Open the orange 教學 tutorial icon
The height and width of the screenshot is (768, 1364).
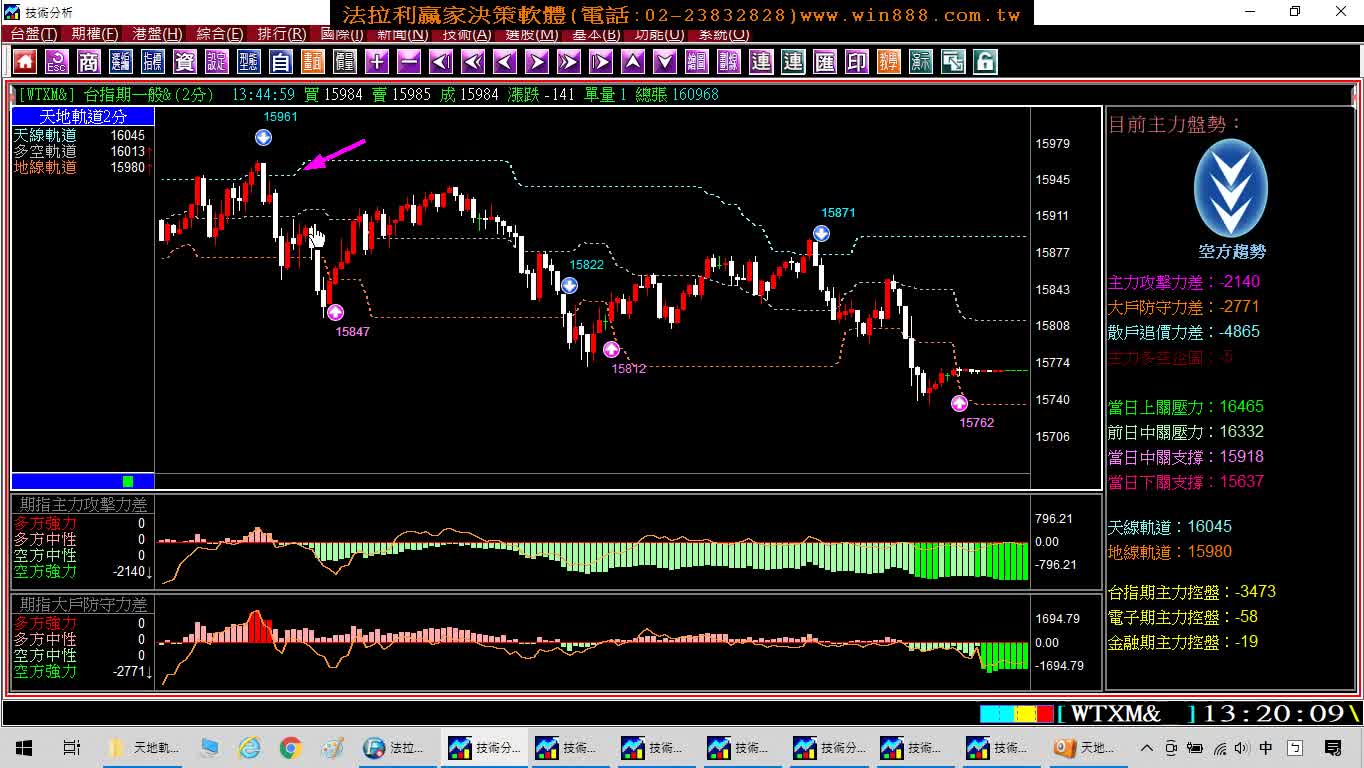tap(888, 62)
